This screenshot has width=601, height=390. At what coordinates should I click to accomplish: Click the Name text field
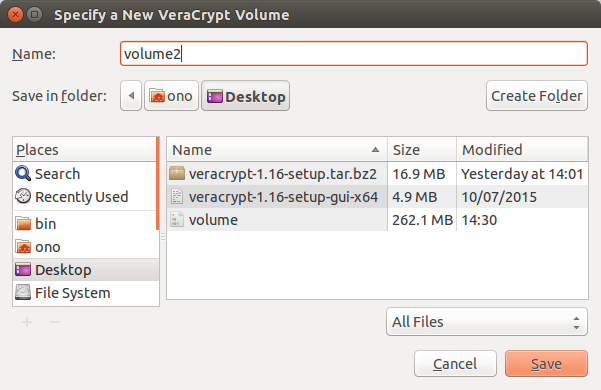coord(354,54)
